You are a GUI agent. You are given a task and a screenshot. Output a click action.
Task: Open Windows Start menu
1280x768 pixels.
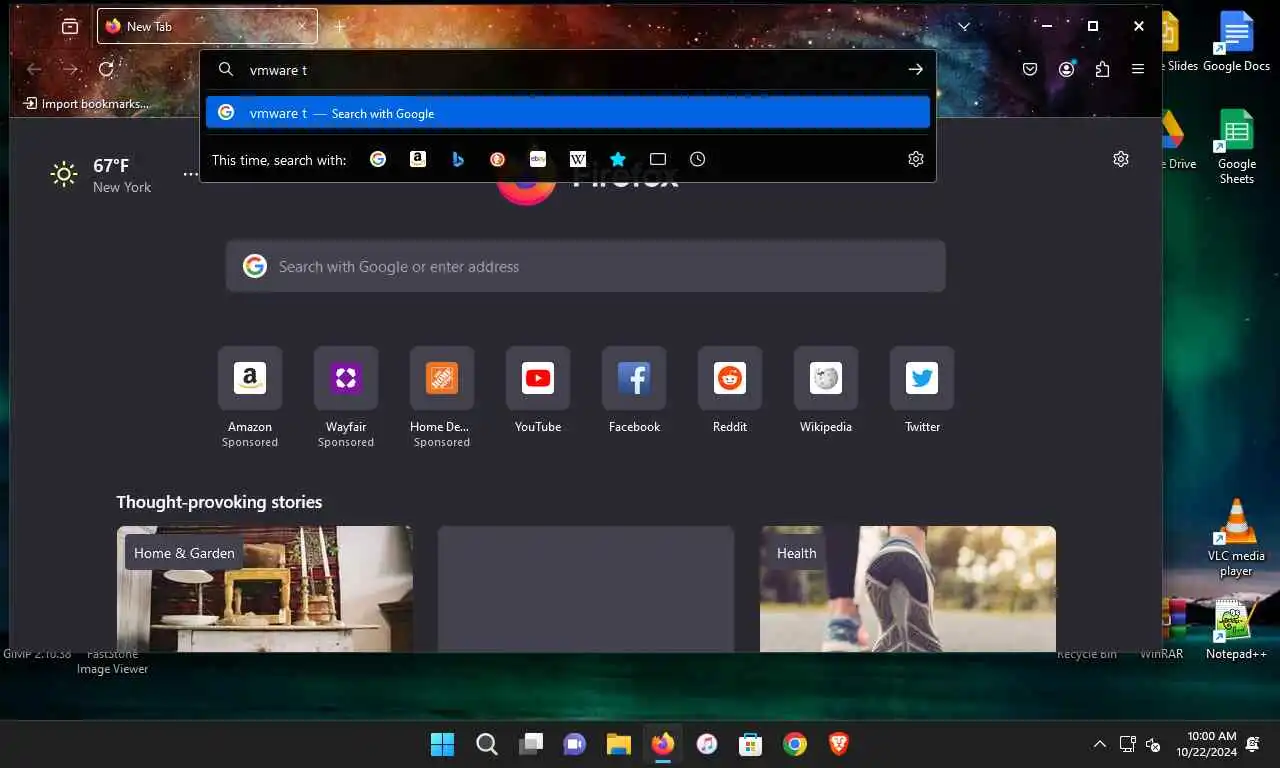click(x=442, y=744)
